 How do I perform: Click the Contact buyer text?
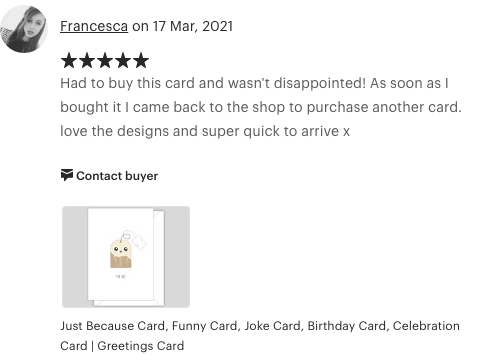(117, 176)
